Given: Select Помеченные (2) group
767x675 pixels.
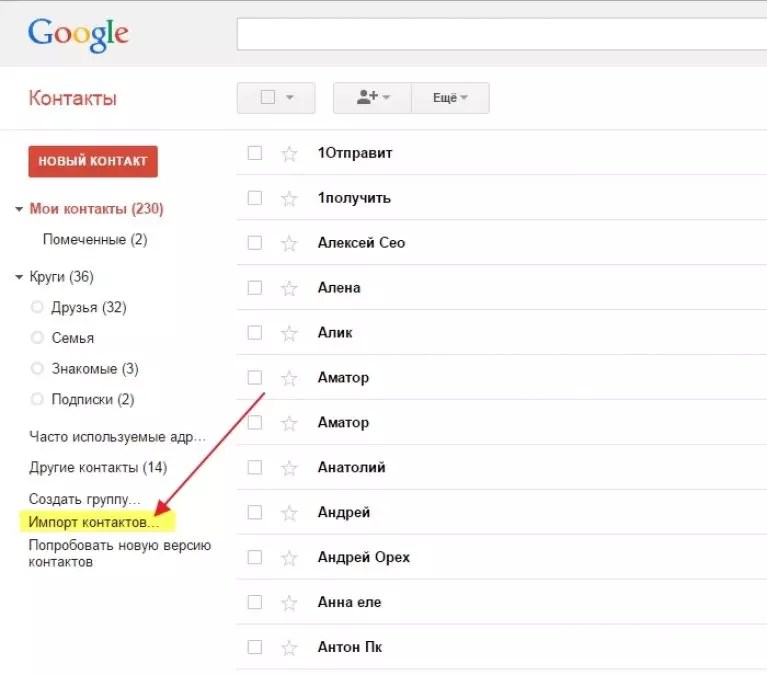Looking at the screenshot, I should (x=95, y=240).
